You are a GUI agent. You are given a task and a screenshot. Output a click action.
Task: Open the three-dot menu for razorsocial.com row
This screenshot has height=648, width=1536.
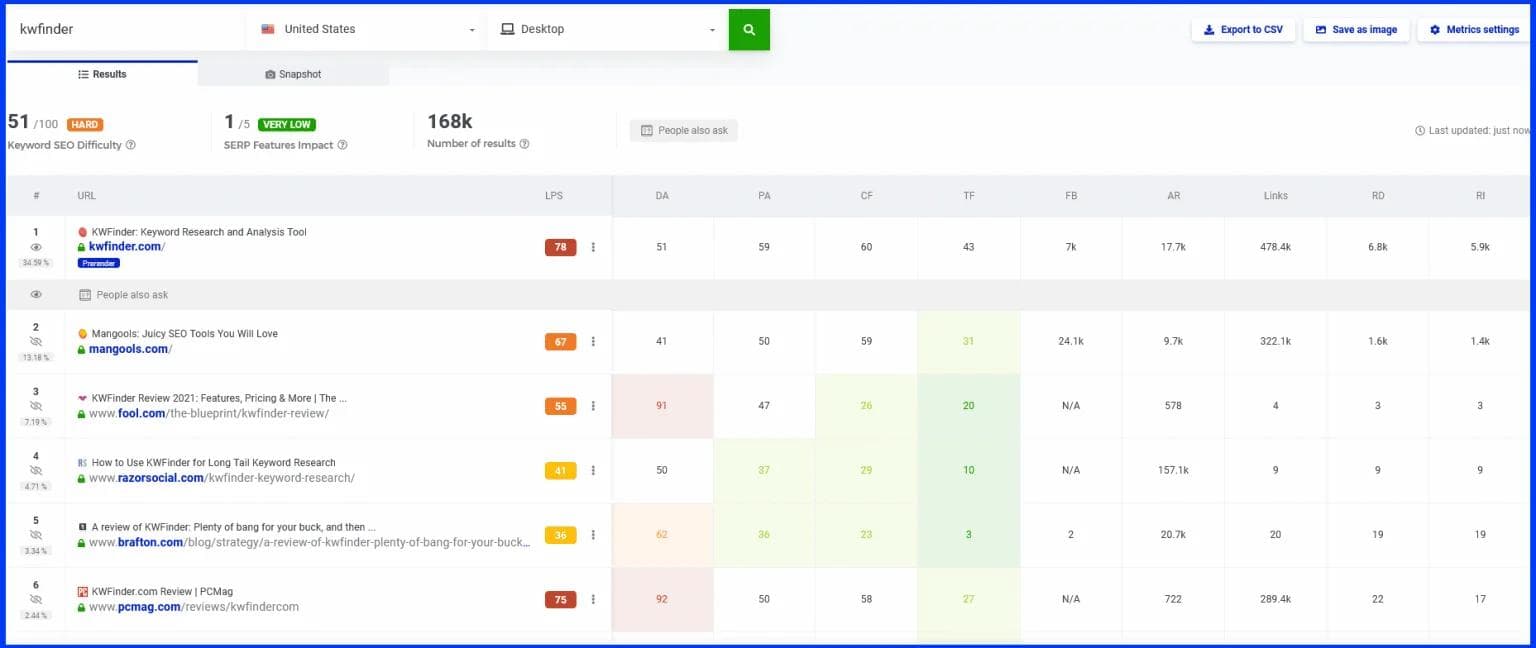[x=593, y=470]
